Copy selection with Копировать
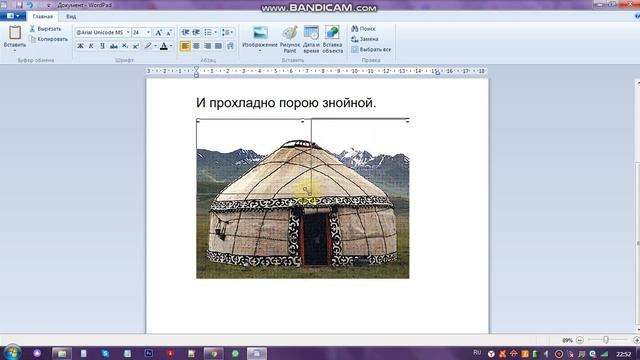The width and height of the screenshot is (640, 360). tap(48, 39)
